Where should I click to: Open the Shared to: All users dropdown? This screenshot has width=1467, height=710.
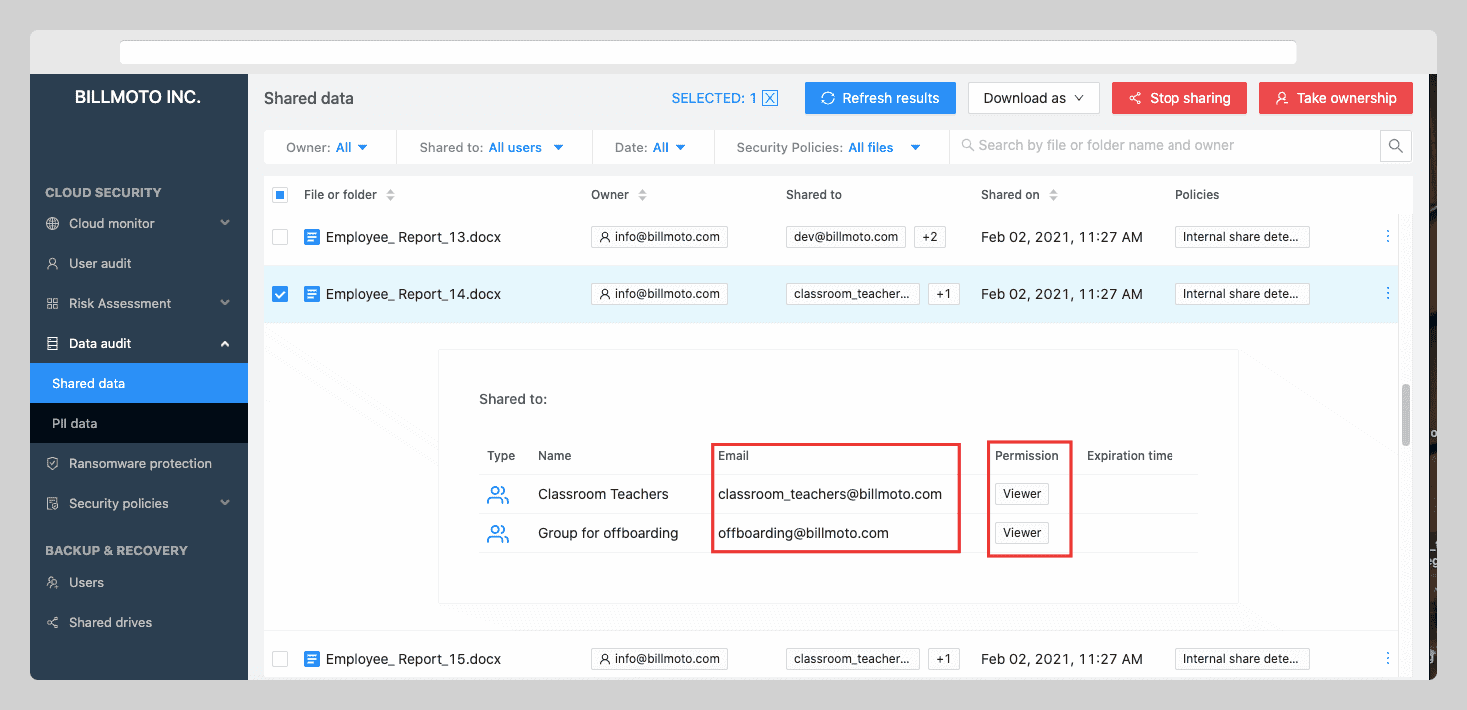click(x=494, y=146)
